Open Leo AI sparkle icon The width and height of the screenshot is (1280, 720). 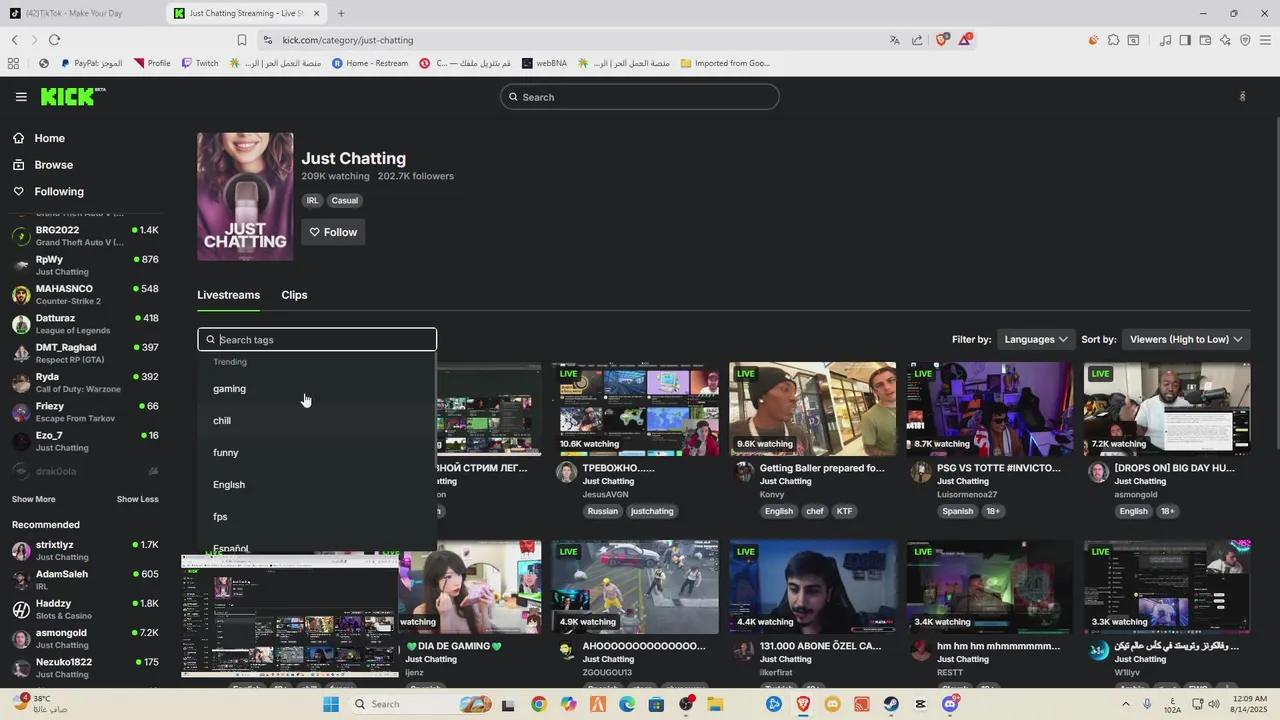pyautogui.click(x=1225, y=40)
